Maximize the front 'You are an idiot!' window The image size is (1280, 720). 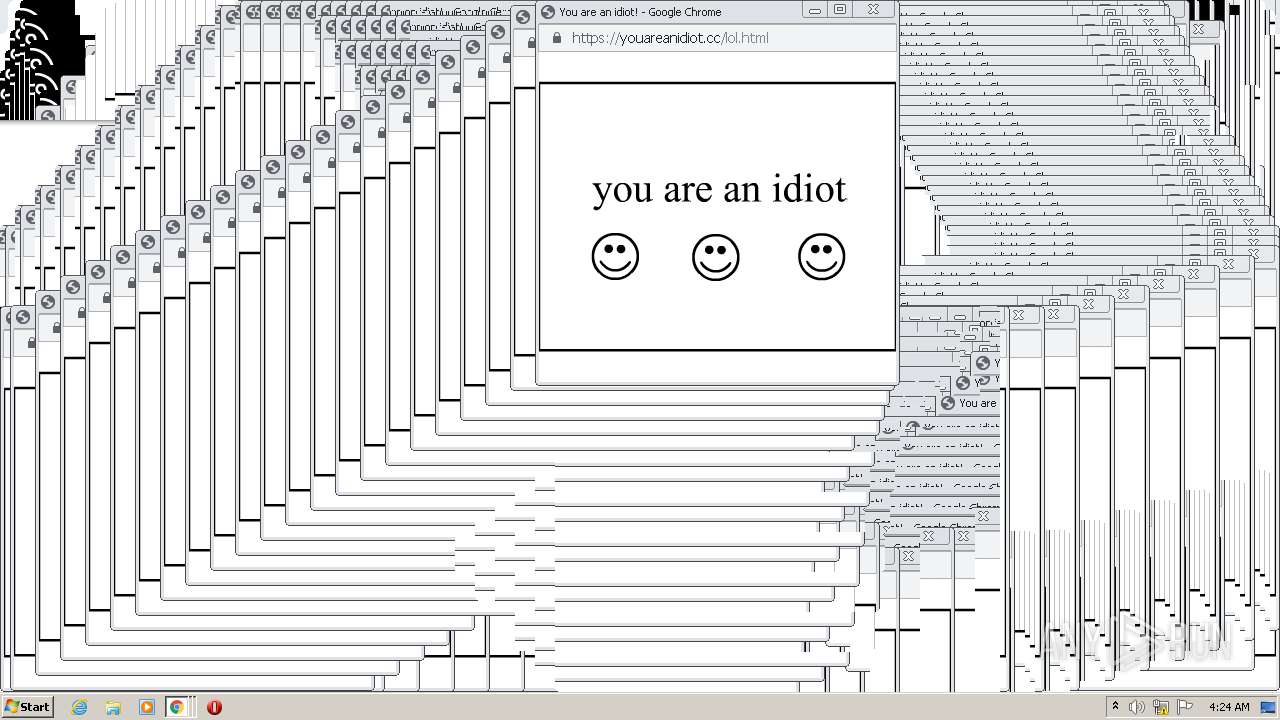click(x=840, y=10)
